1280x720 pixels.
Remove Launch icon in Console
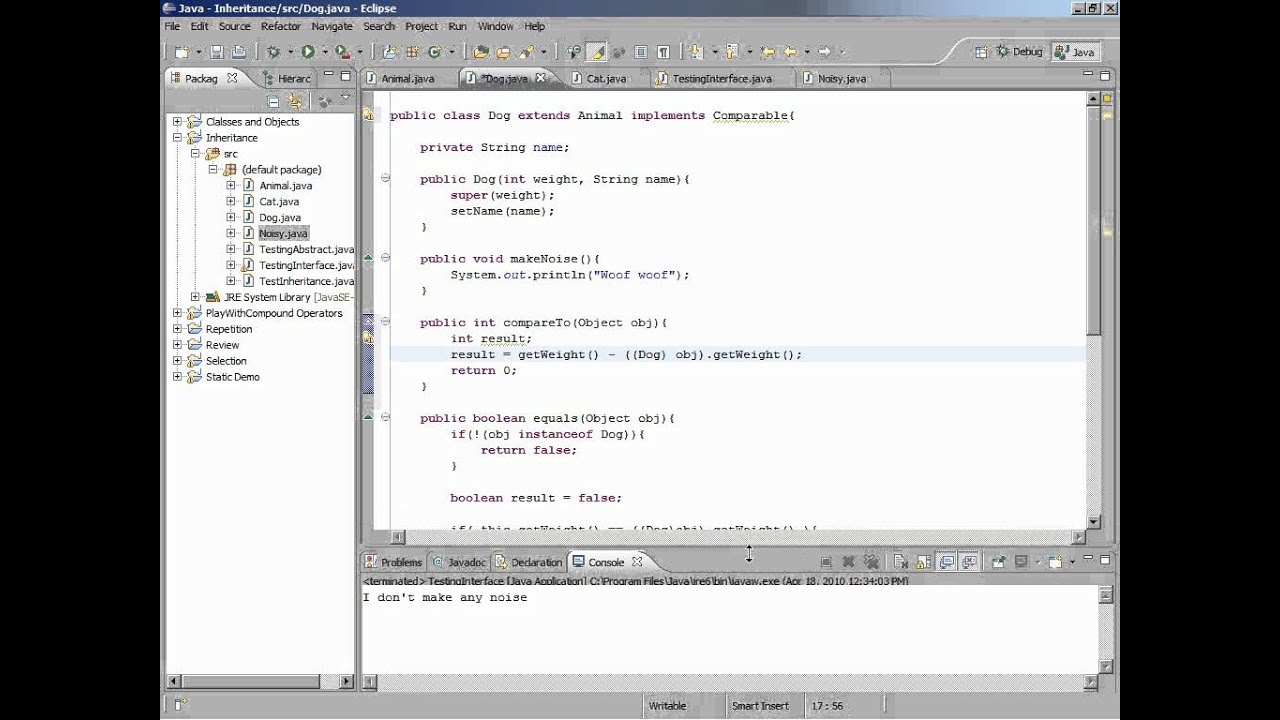pos(848,562)
